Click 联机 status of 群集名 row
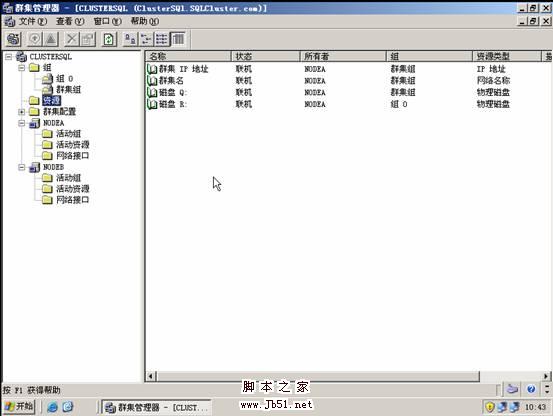 tap(244, 81)
